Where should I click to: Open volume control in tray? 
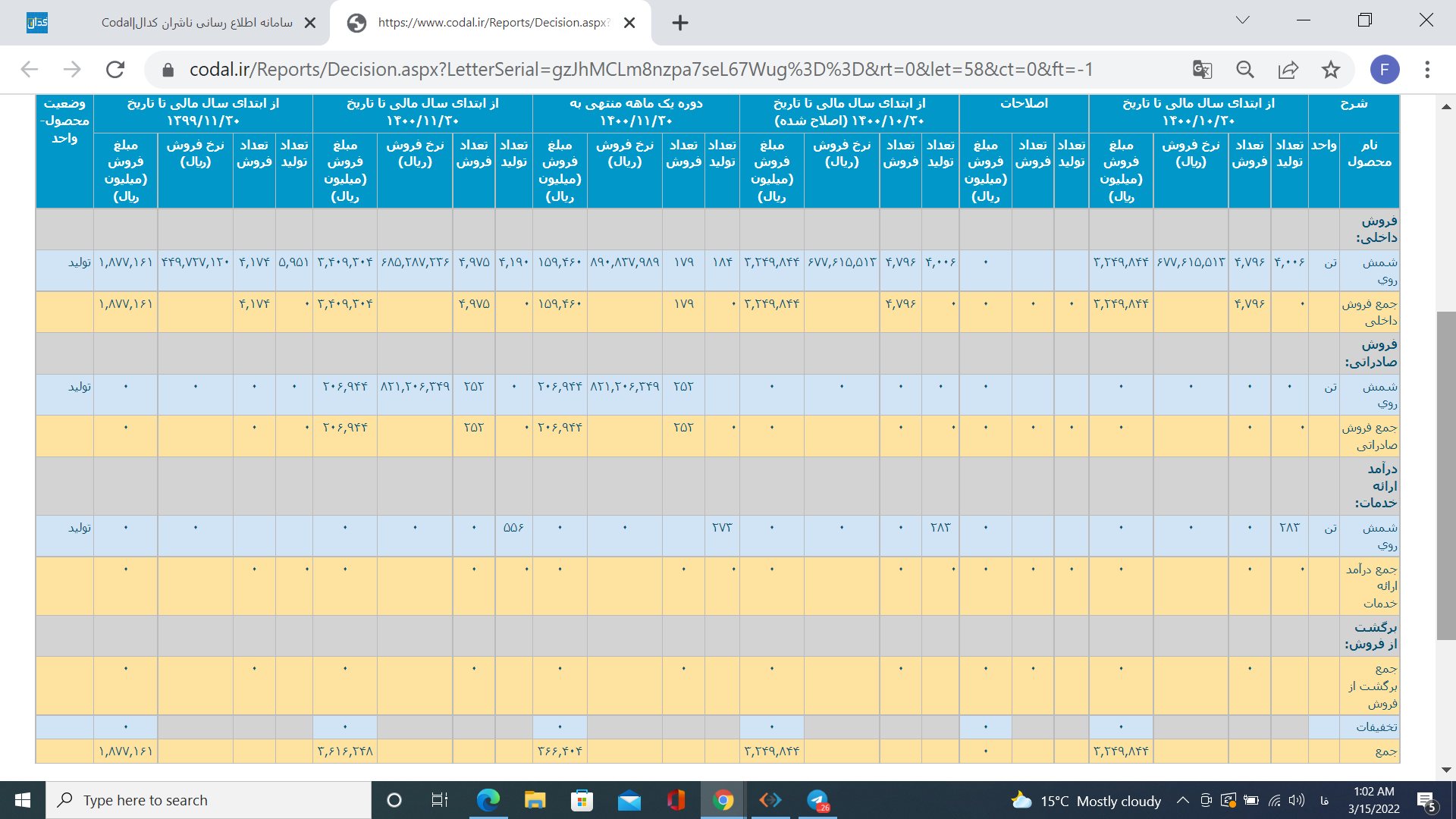pos(1297,800)
